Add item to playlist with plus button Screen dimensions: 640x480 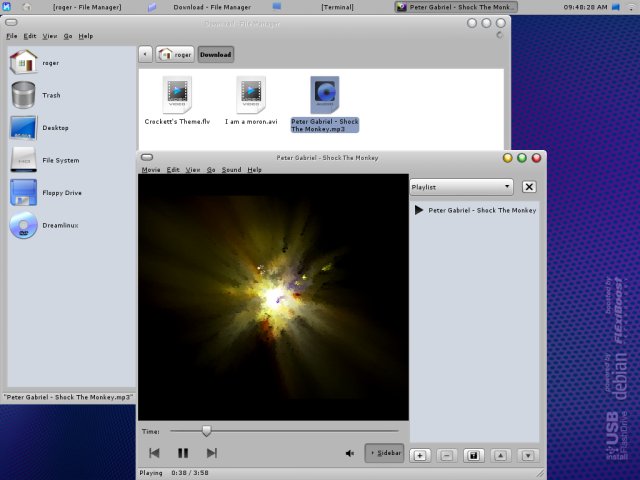pyautogui.click(x=420, y=456)
